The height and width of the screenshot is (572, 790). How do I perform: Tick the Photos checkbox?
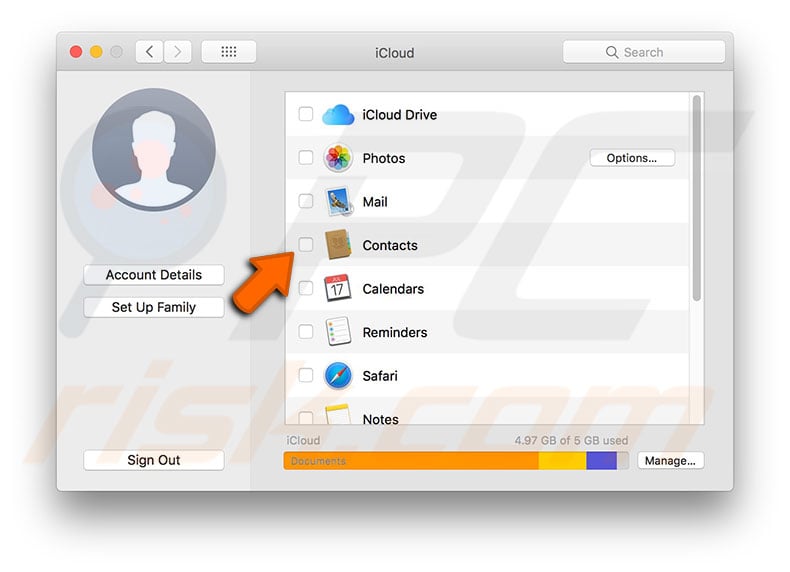pyautogui.click(x=305, y=157)
